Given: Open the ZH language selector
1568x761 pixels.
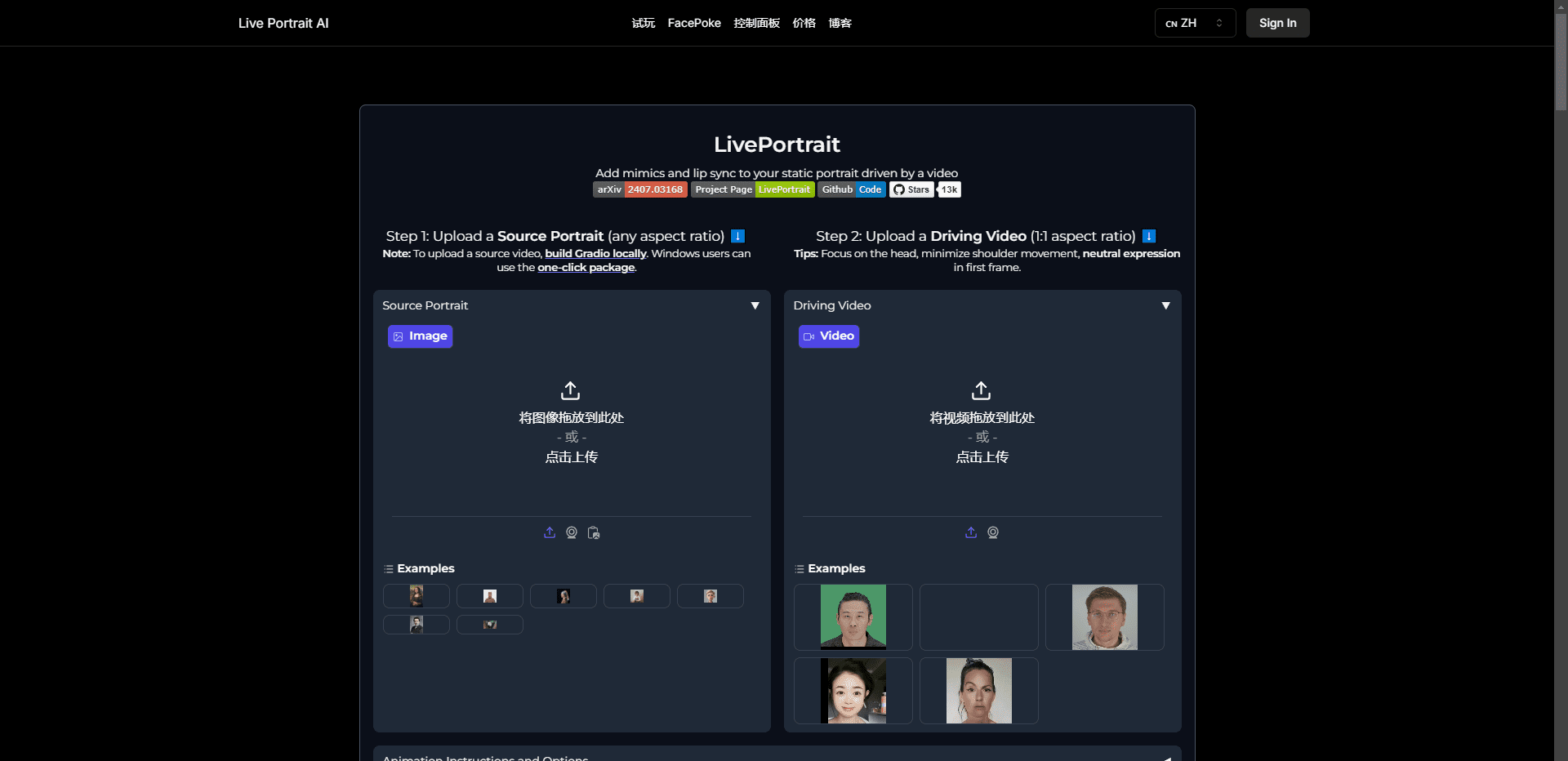Looking at the screenshot, I should [1194, 23].
